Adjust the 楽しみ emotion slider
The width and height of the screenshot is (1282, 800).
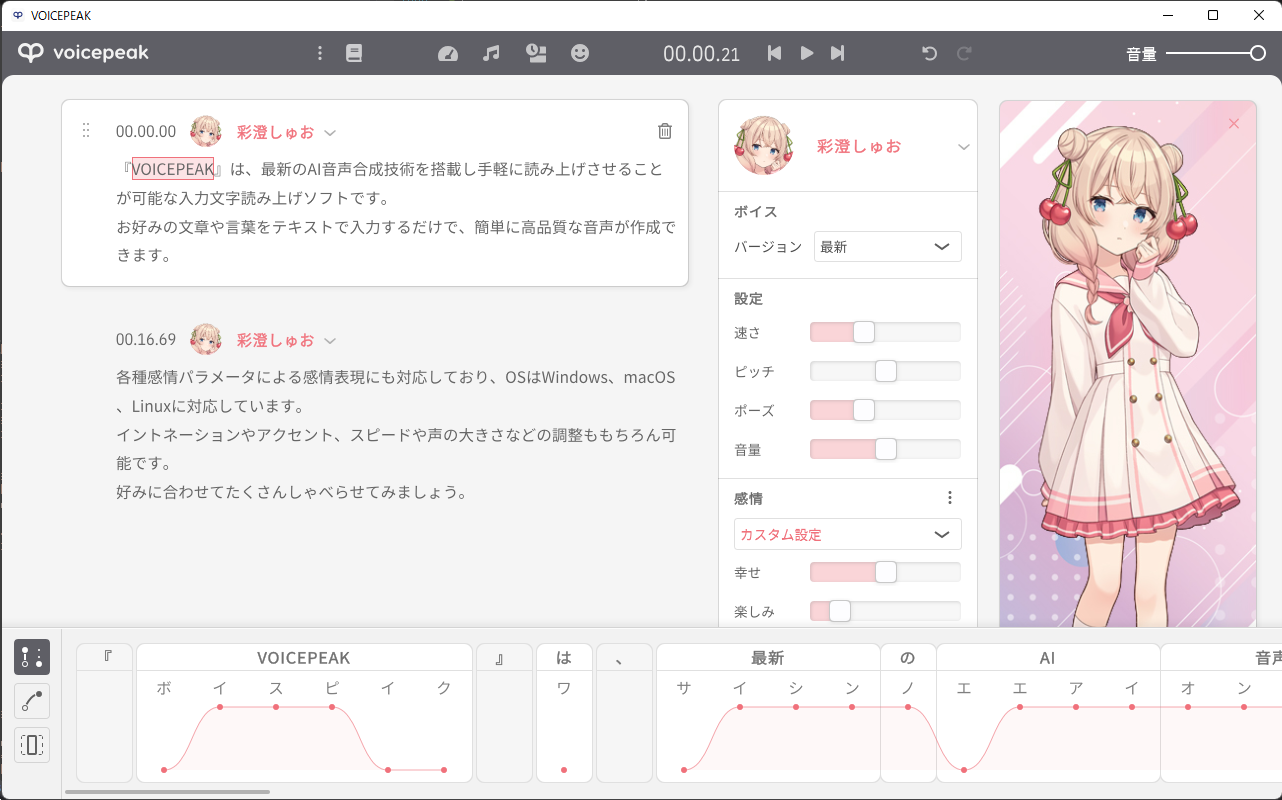tap(885, 611)
